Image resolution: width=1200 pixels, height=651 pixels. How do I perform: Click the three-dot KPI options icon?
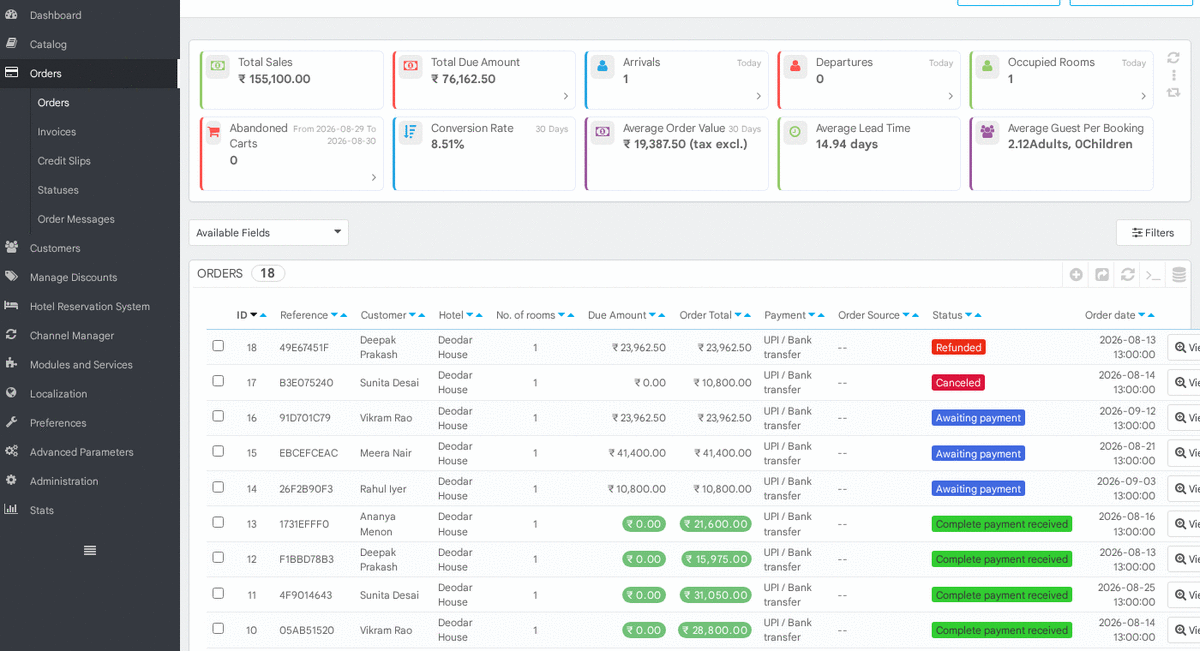pyautogui.click(x=1174, y=75)
